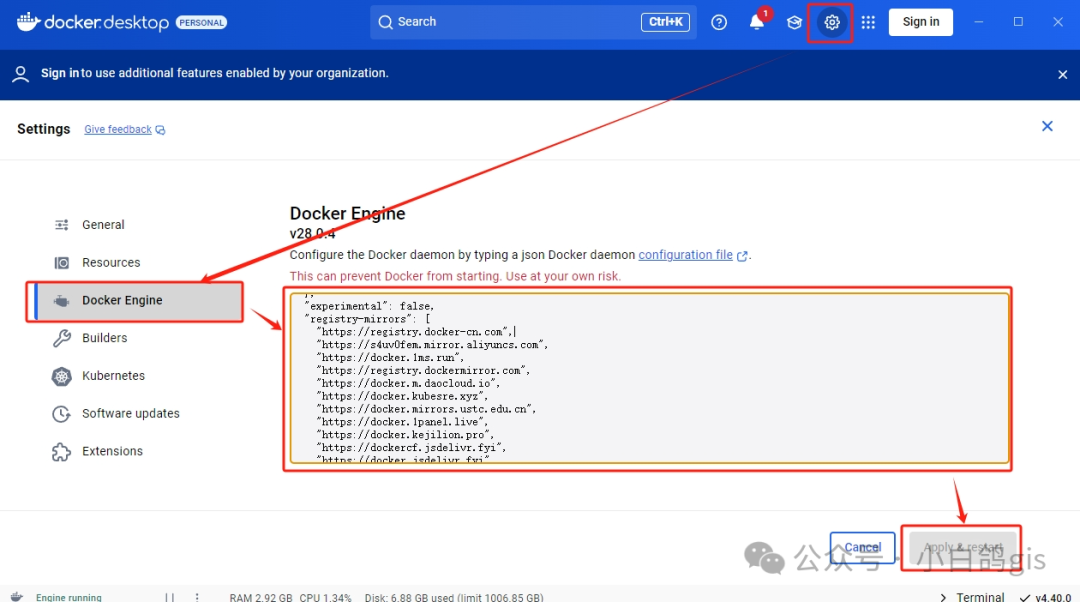1080x602 pixels.
Task: Click the s4uv0fem.mirror.aliyuncs.com mirror line
Action: pyautogui.click(x=432, y=344)
